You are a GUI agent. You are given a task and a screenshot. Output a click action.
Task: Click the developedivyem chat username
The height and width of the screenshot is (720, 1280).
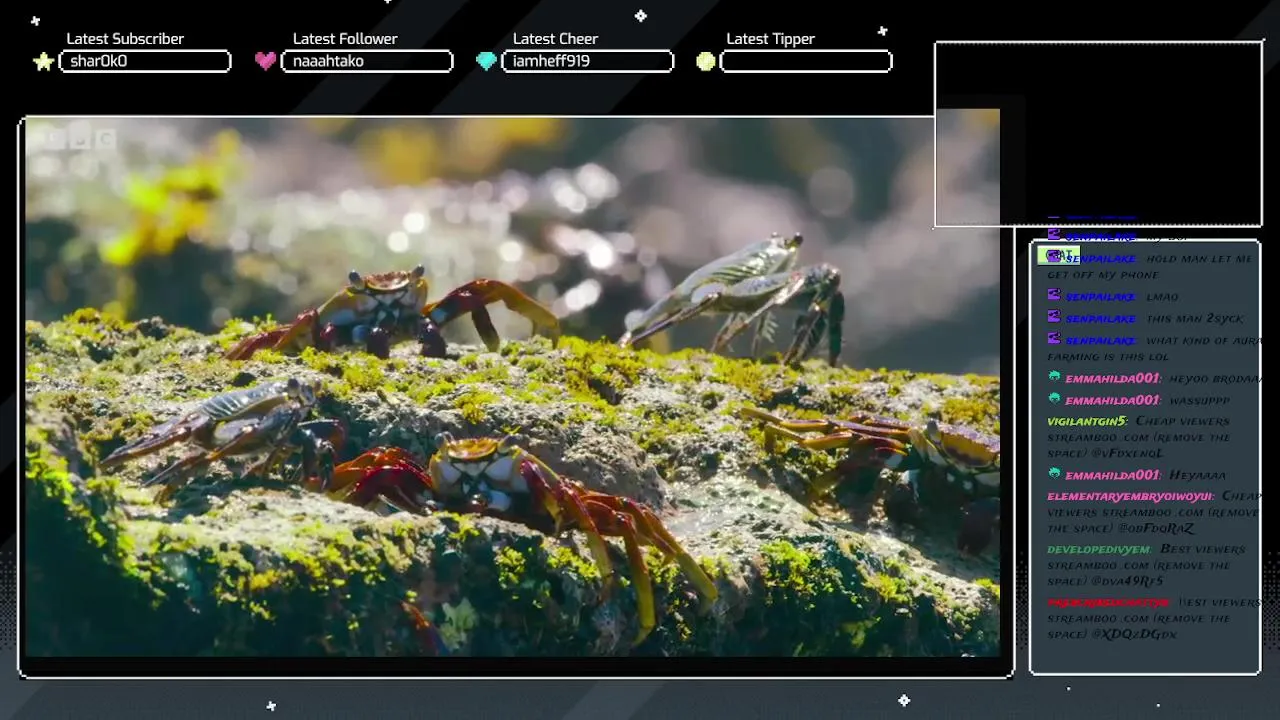1100,549
